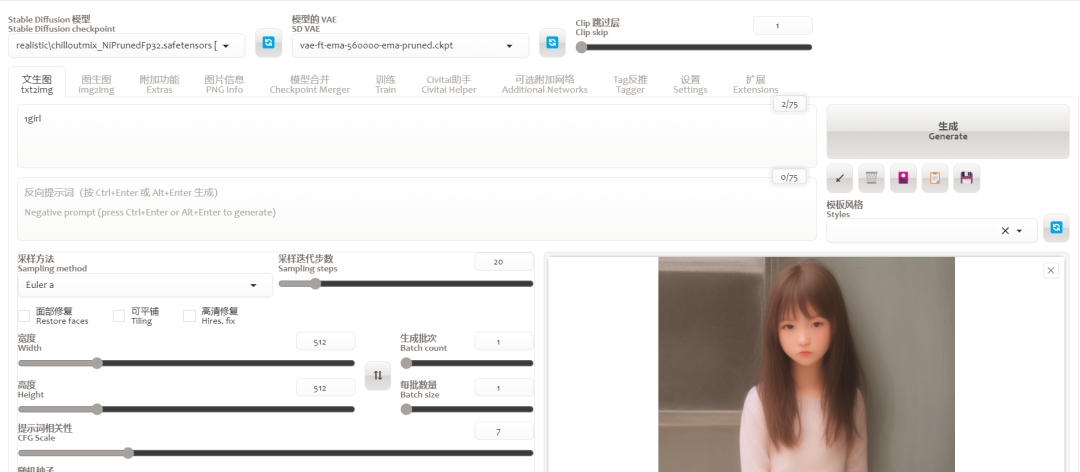
Task: Switch to the img2img tab
Action: point(96,84)
